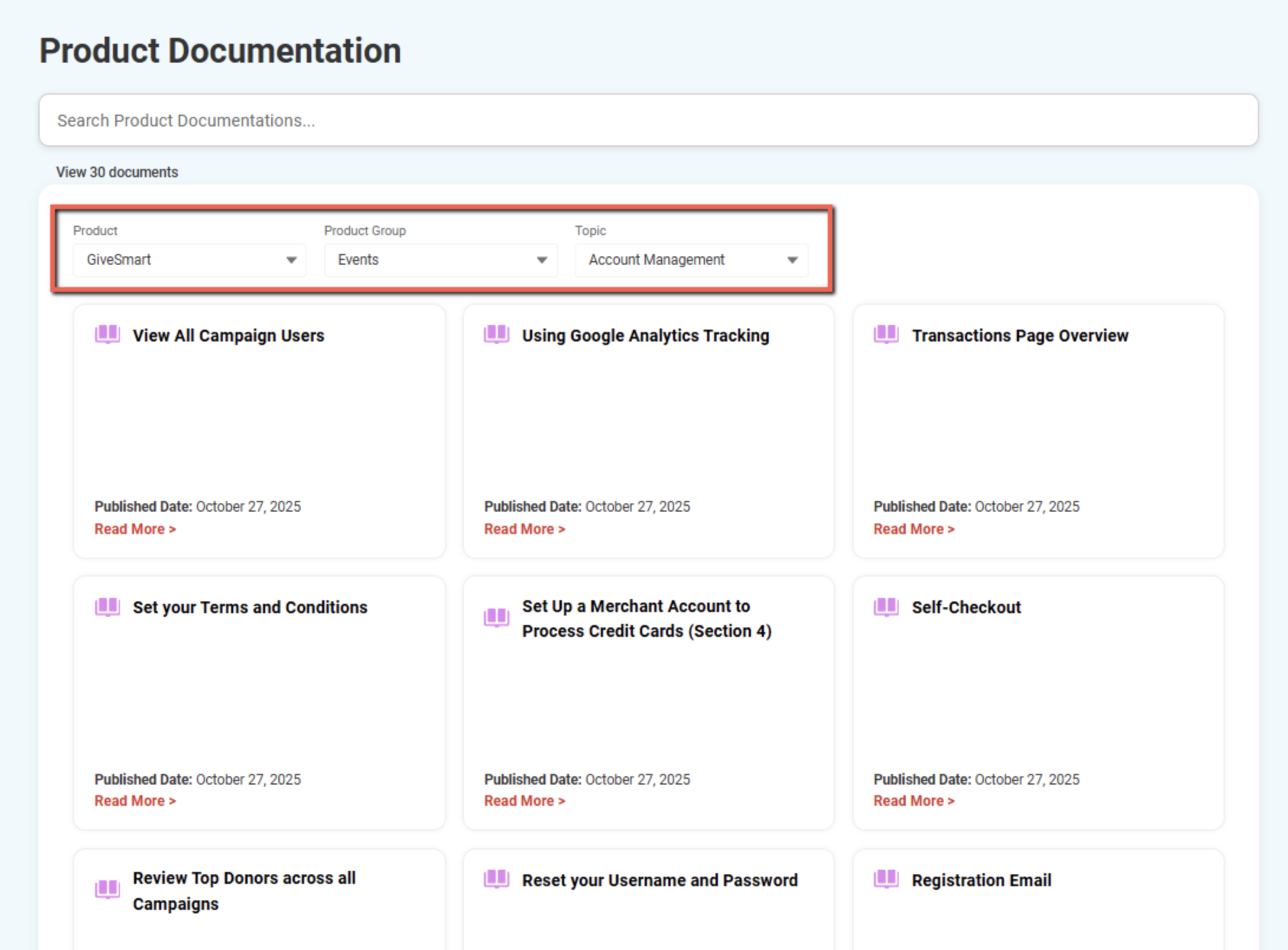Open the Topic dropdown showing Account Management
This screenshot has height=950, width=1288.
[691, 260]
